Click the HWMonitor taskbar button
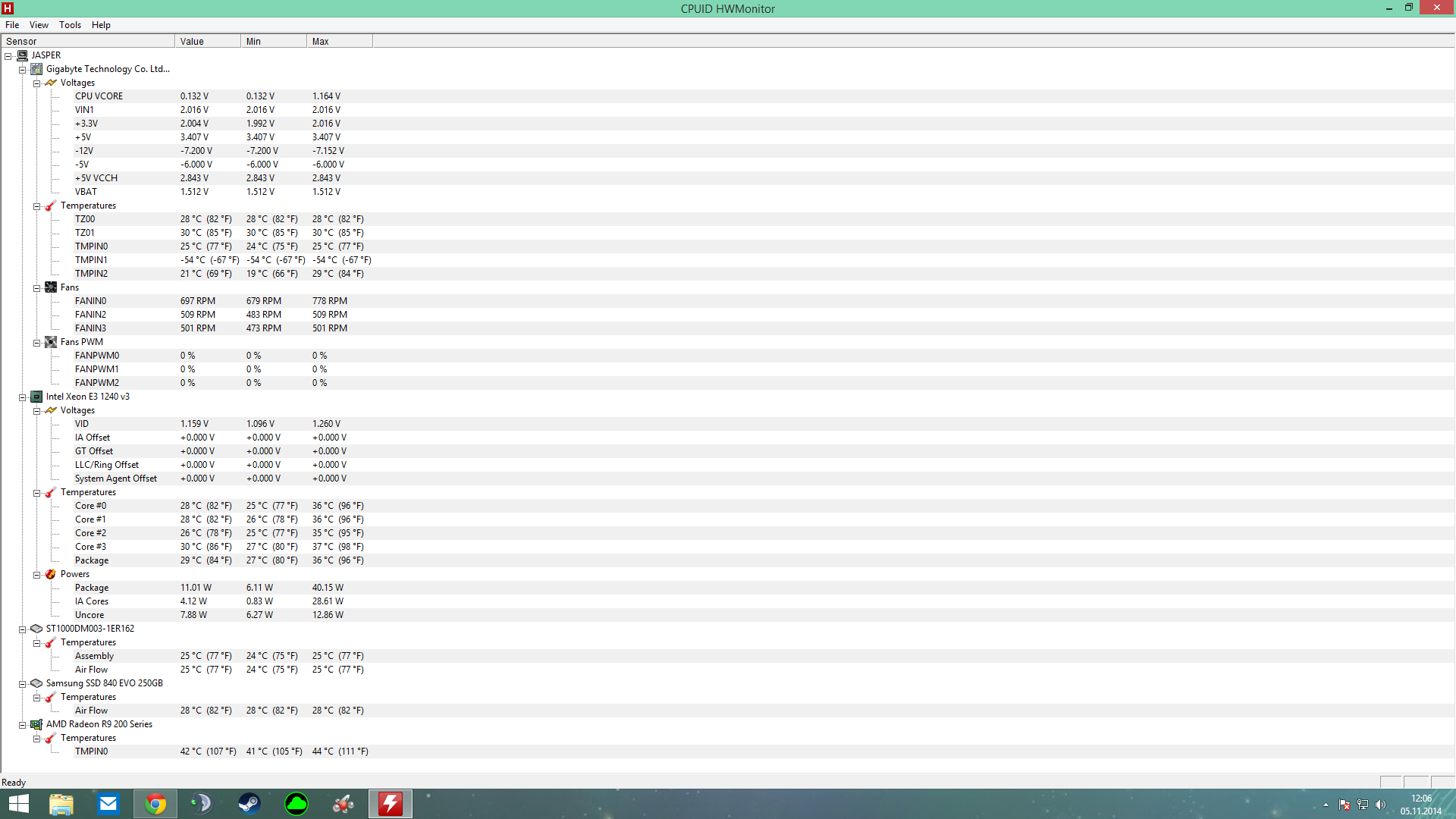Viewport: 1456px width, 819px height. tap(391, 804)
